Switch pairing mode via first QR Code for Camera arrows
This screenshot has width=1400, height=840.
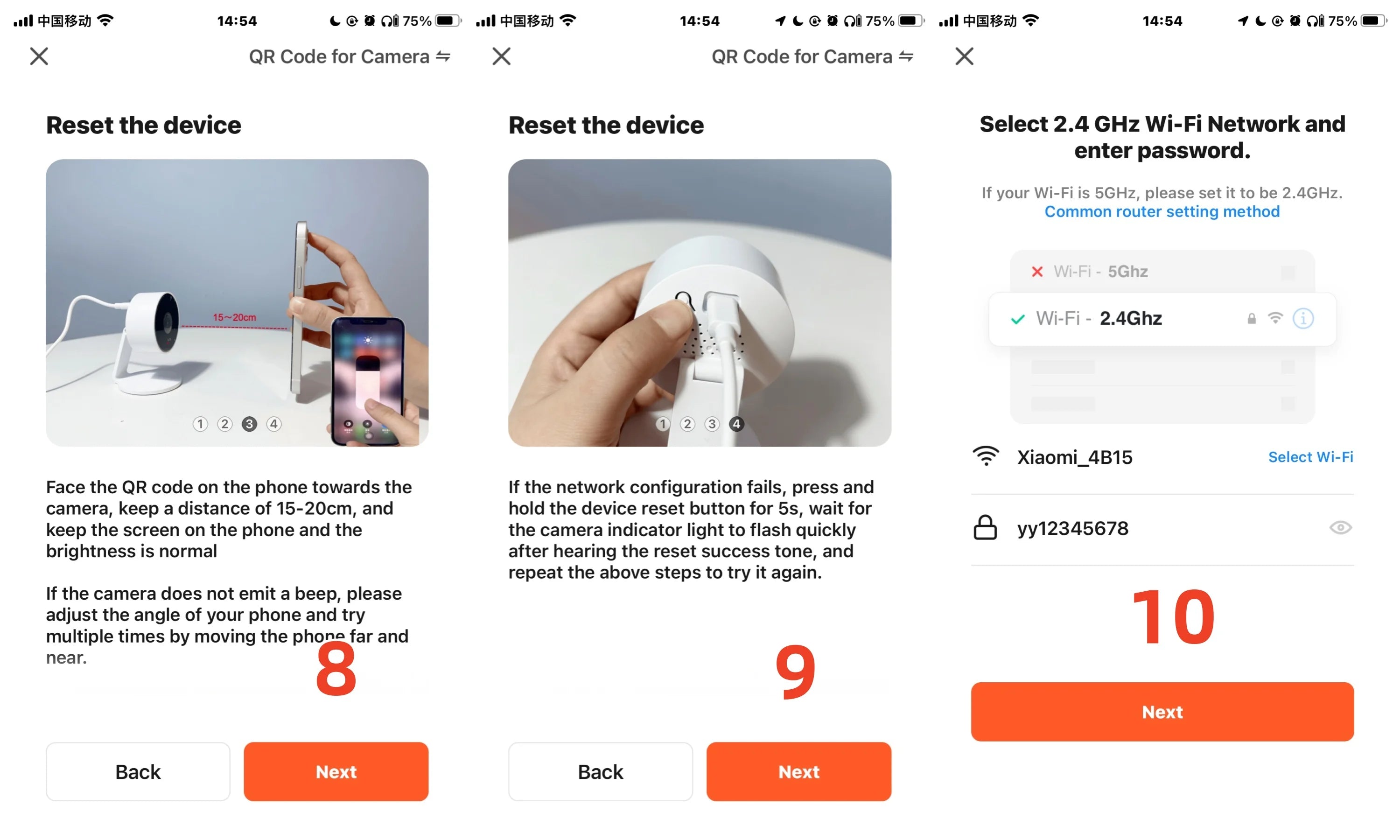(x=443, y=56)
